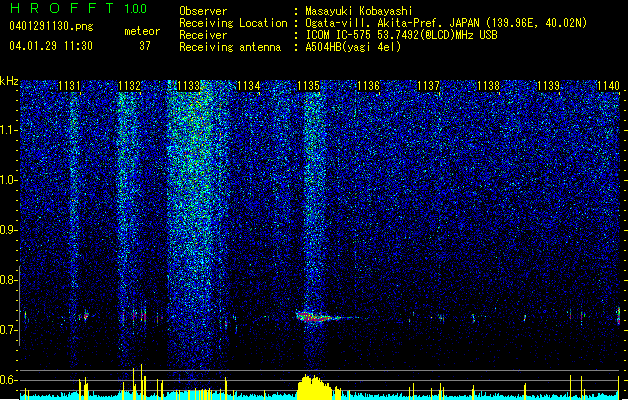Click the 1133 time marker

189,86
